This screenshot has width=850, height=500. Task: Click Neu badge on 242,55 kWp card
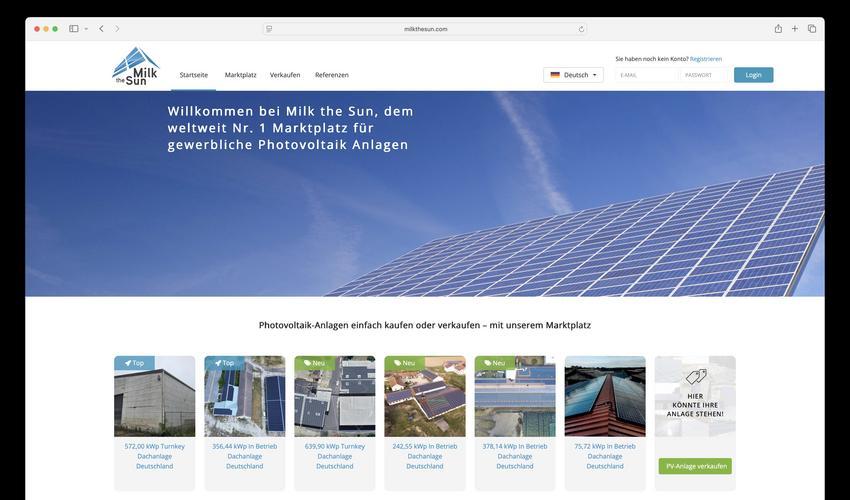[404, 363]
